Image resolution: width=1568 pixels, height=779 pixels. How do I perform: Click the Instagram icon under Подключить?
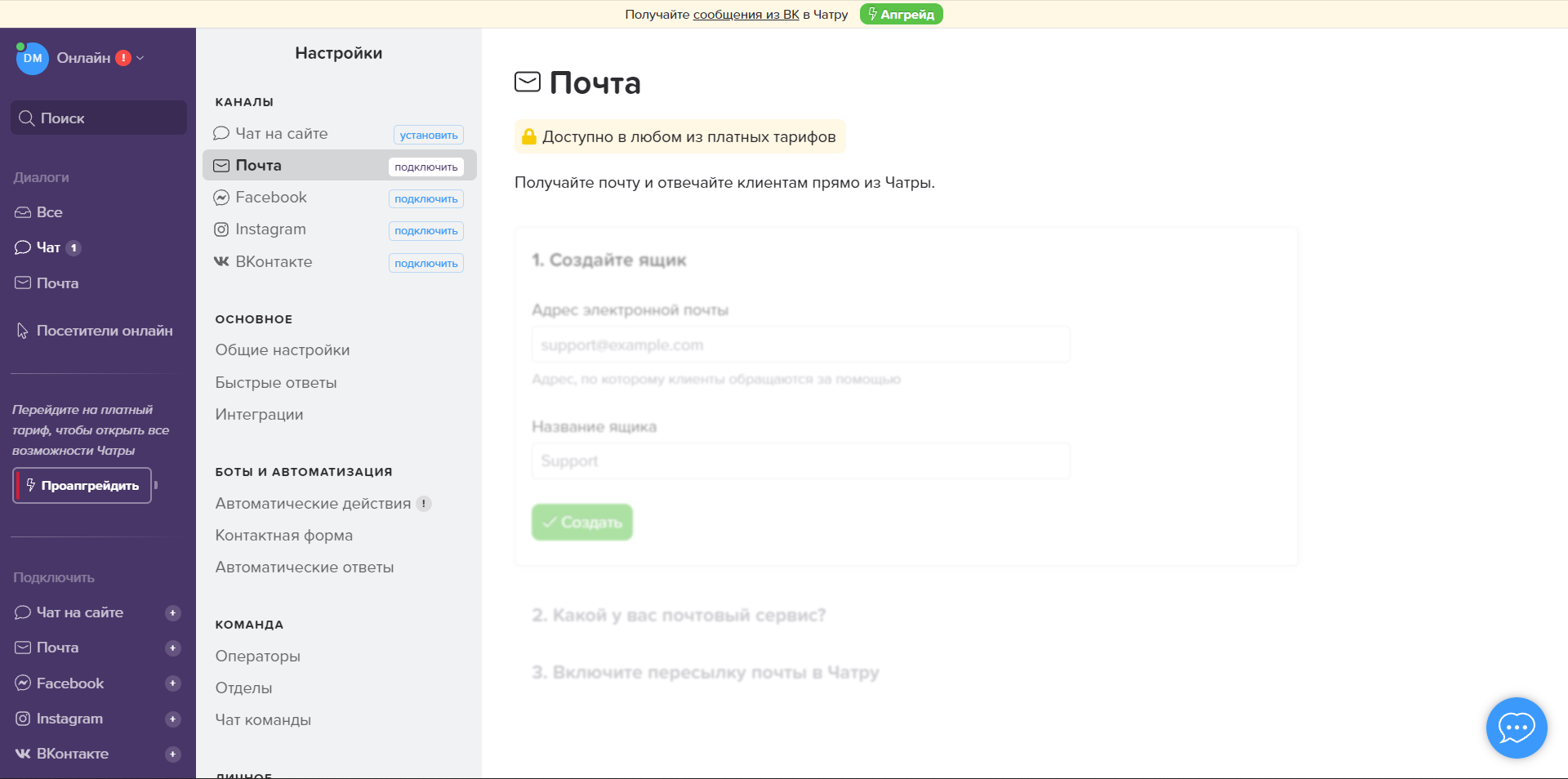[x=23, y=719]
